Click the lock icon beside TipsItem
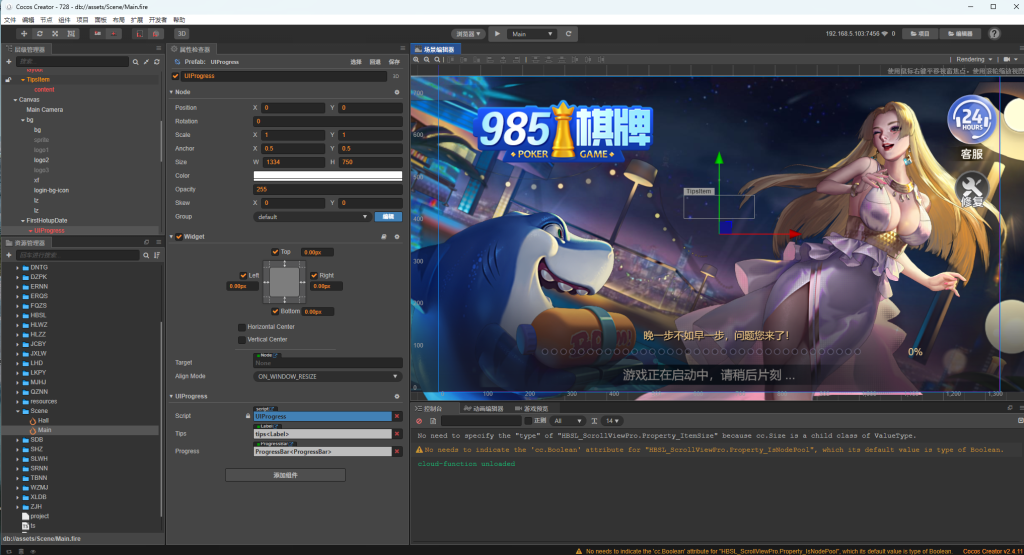Screen dimensions: 1024x555 click(8, 80)
